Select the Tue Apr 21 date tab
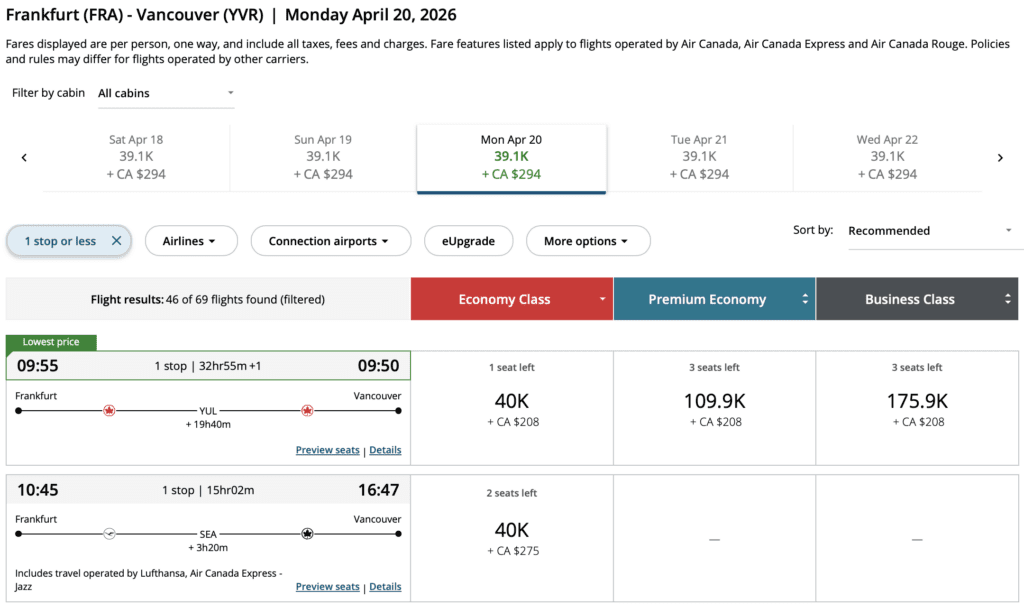The image size is (1024, 608). coord(699,157)
